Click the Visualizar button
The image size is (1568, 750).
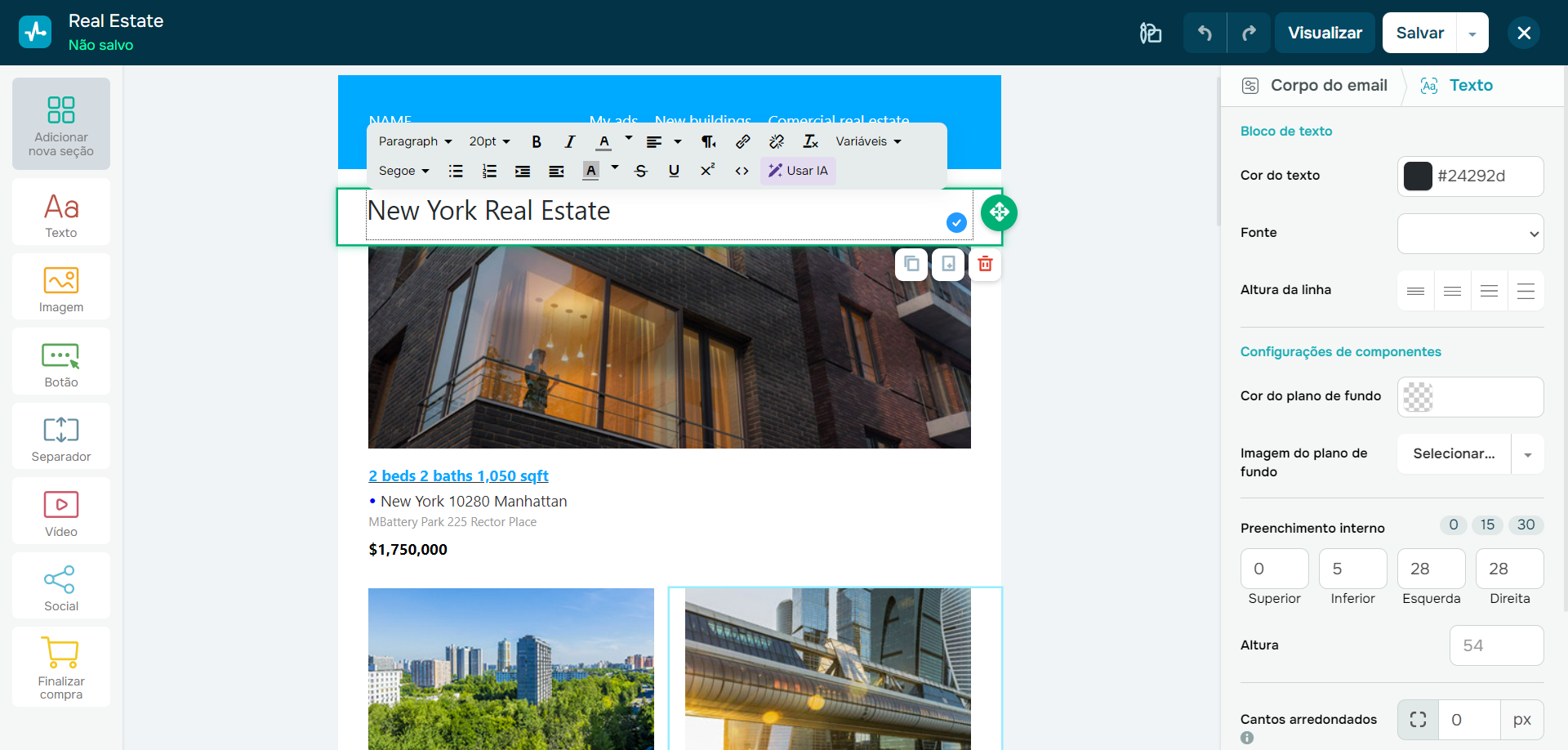coord(1325,33)
